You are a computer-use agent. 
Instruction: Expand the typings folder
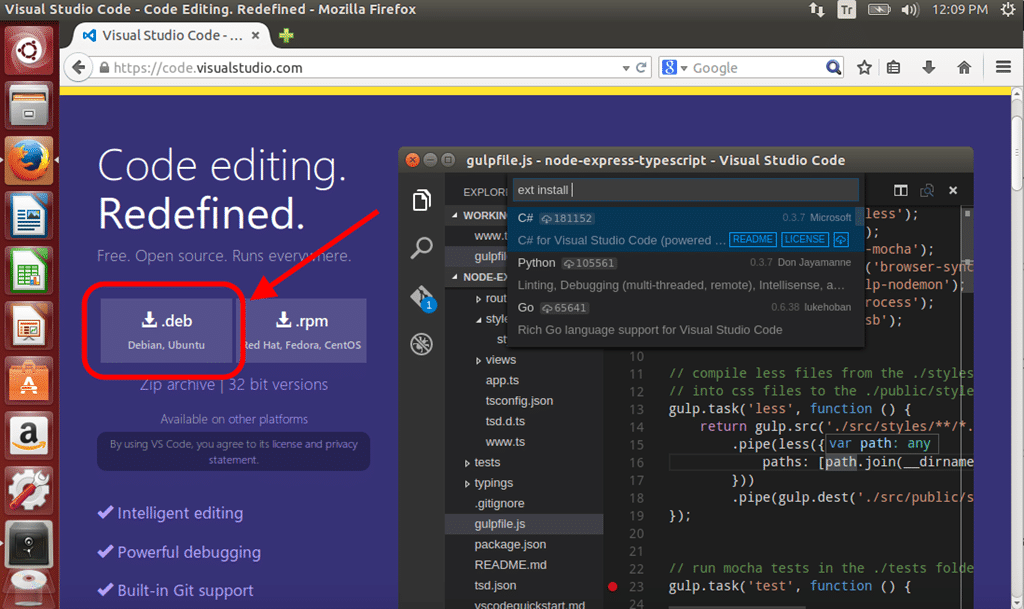click(x=467, y=484)
